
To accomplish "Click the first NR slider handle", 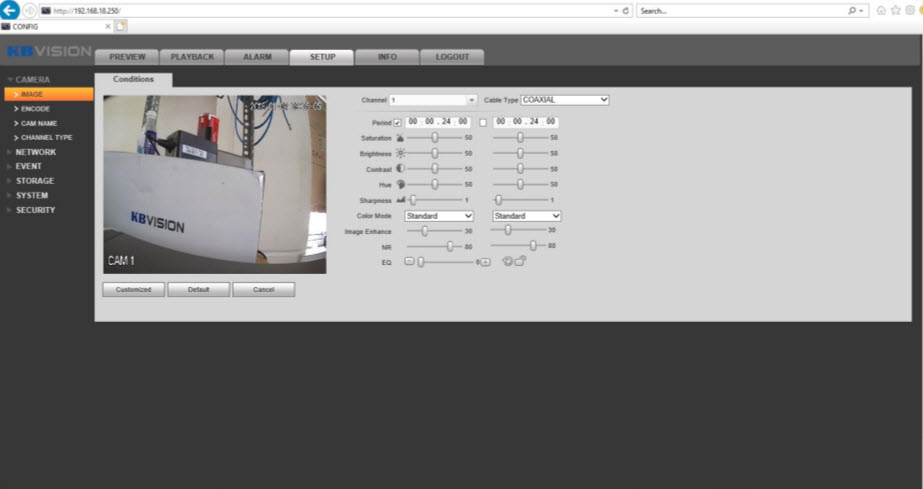I will pyautogui.click(x=450, y=245).
